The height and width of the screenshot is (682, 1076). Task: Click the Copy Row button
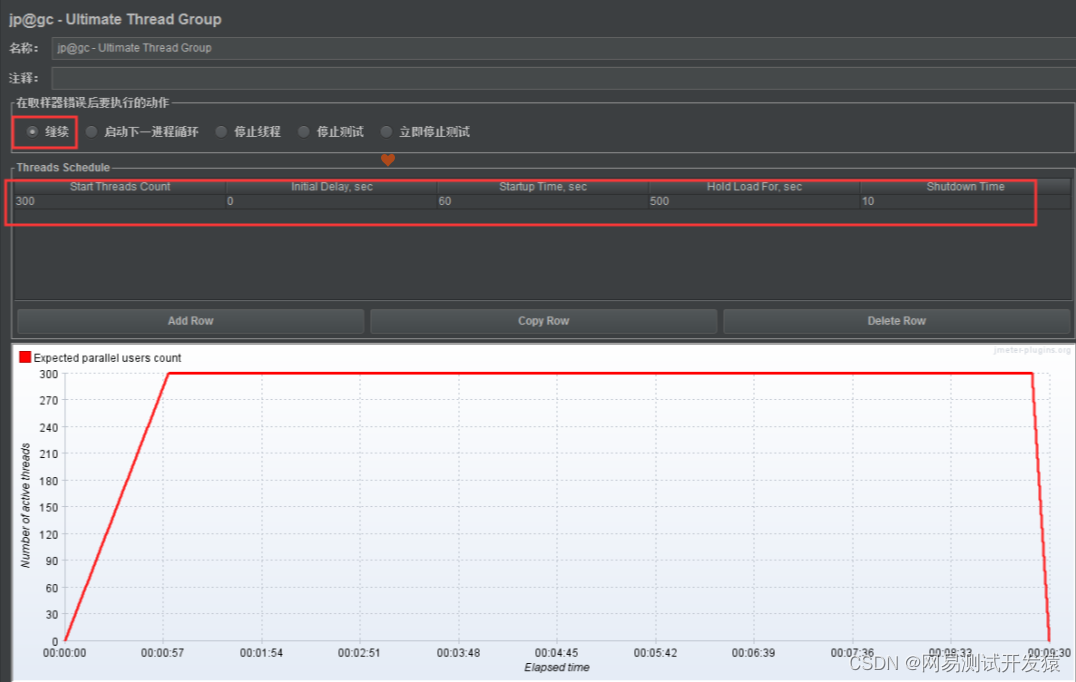(x=543, y=321)
